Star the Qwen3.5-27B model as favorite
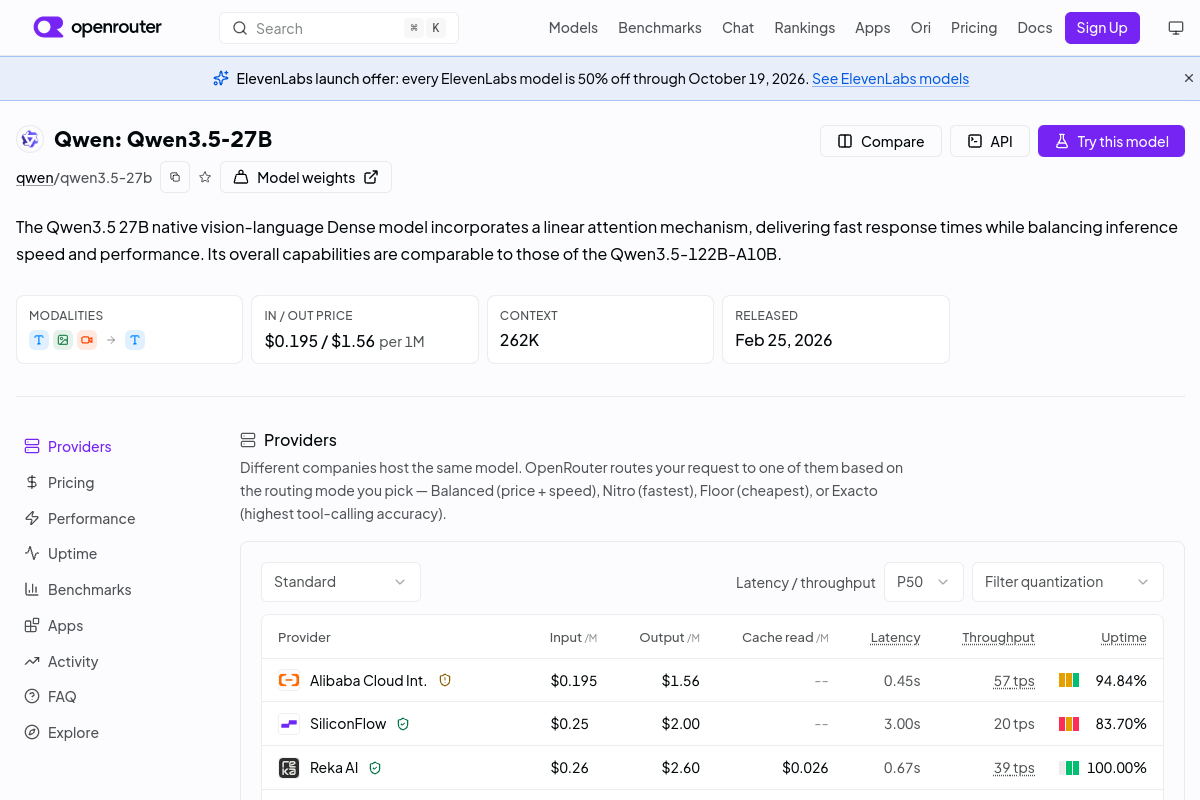The width and height of the screenshot is (1200, 800). click(205, 177)
